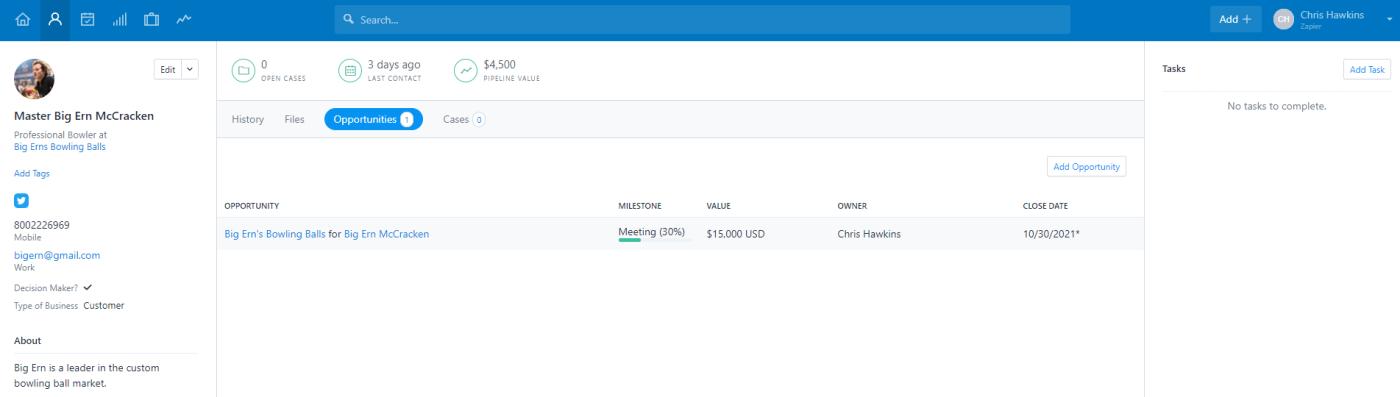1400x397 pixels.
Task: Click the Meeting milestone progress bar
Action: (x=654, y=240)
